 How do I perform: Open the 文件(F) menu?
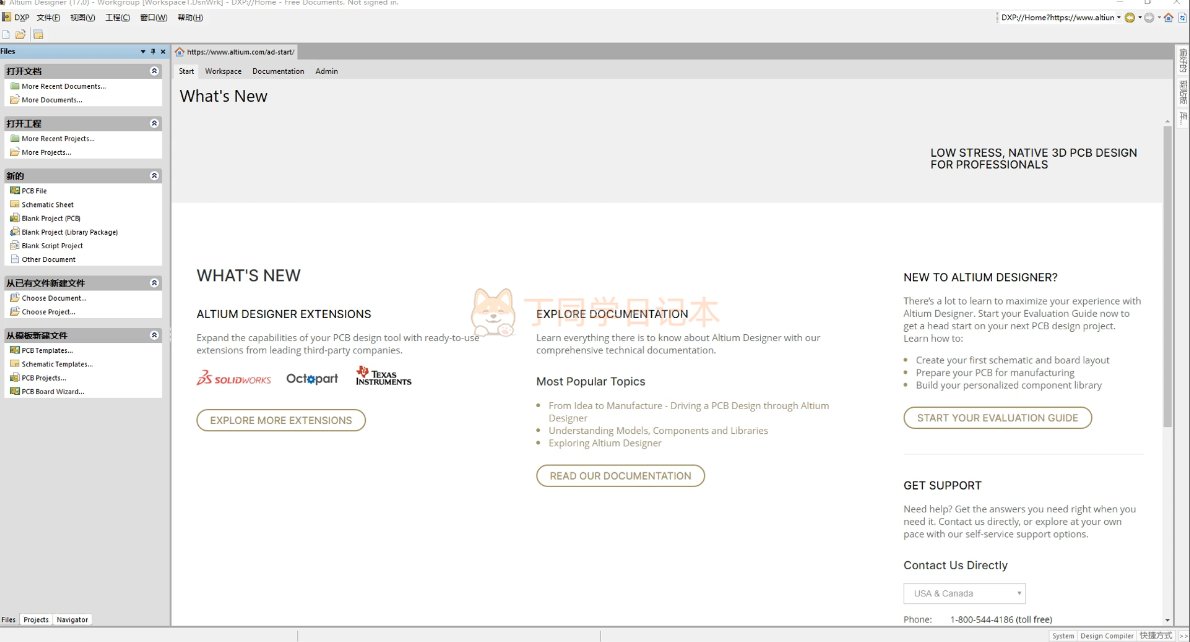coord(48,17)
